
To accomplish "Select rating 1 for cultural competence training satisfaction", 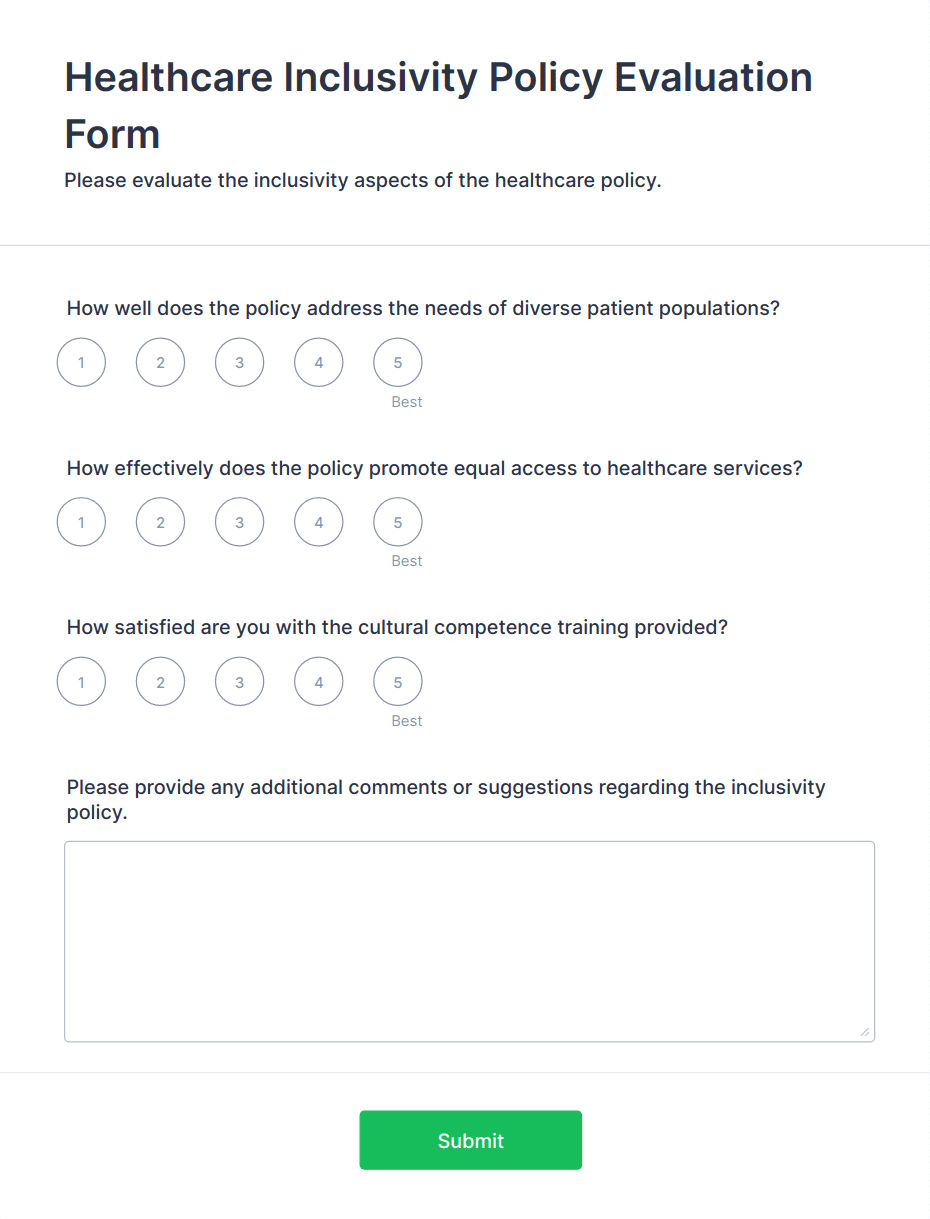I will [81, 681].
